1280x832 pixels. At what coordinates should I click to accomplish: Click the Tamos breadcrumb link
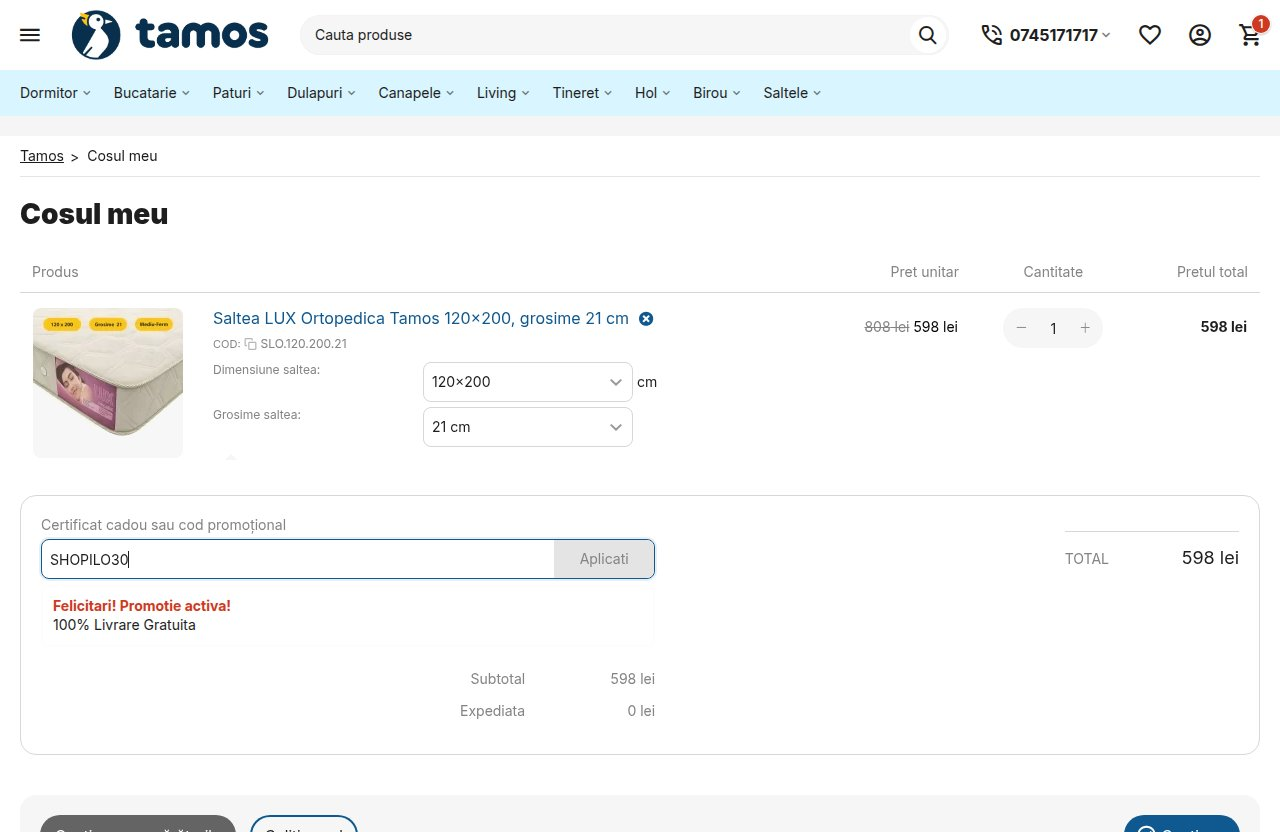pos(42,156)
